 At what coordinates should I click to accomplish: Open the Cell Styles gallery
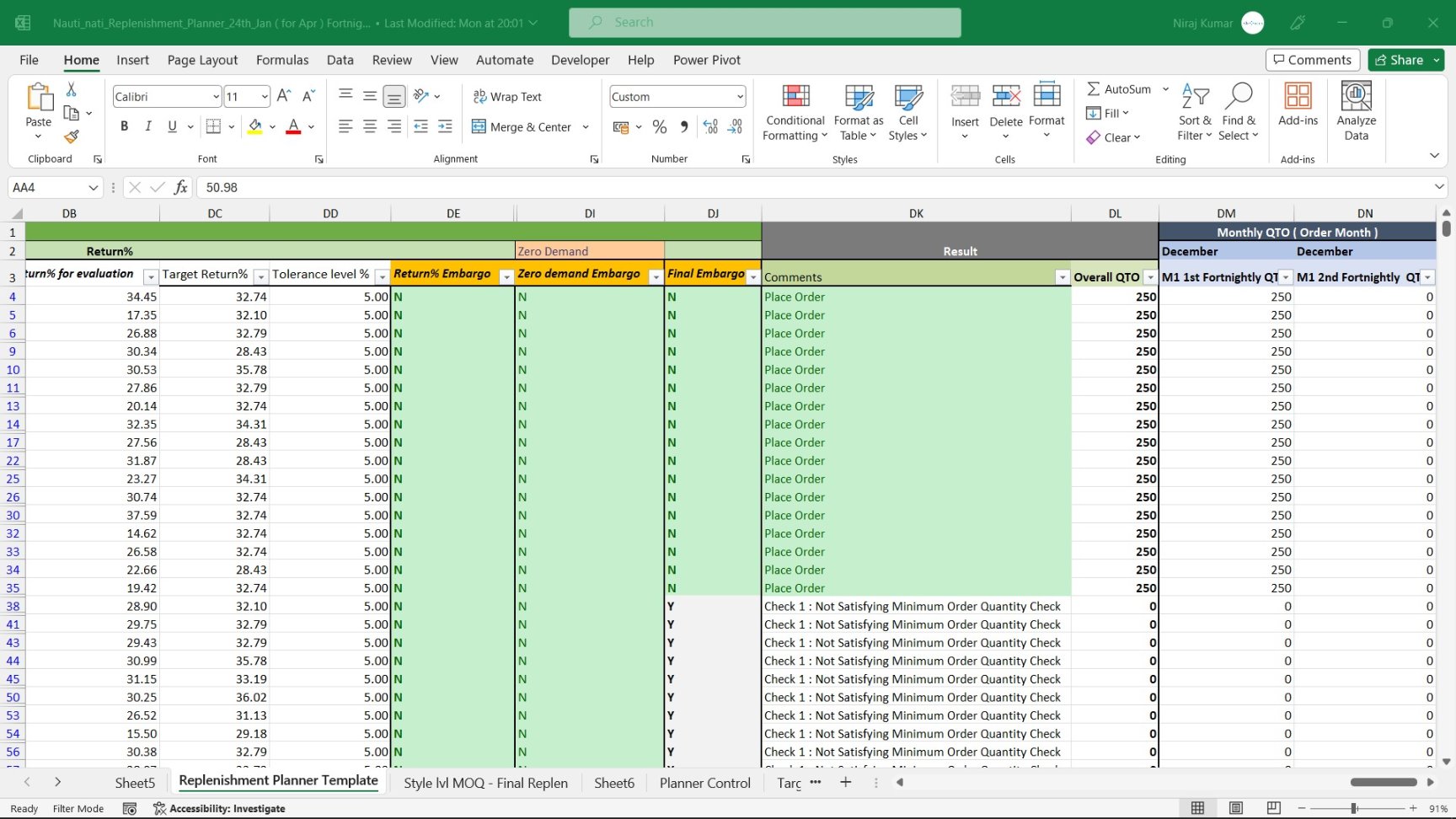[x=907, y=112]
